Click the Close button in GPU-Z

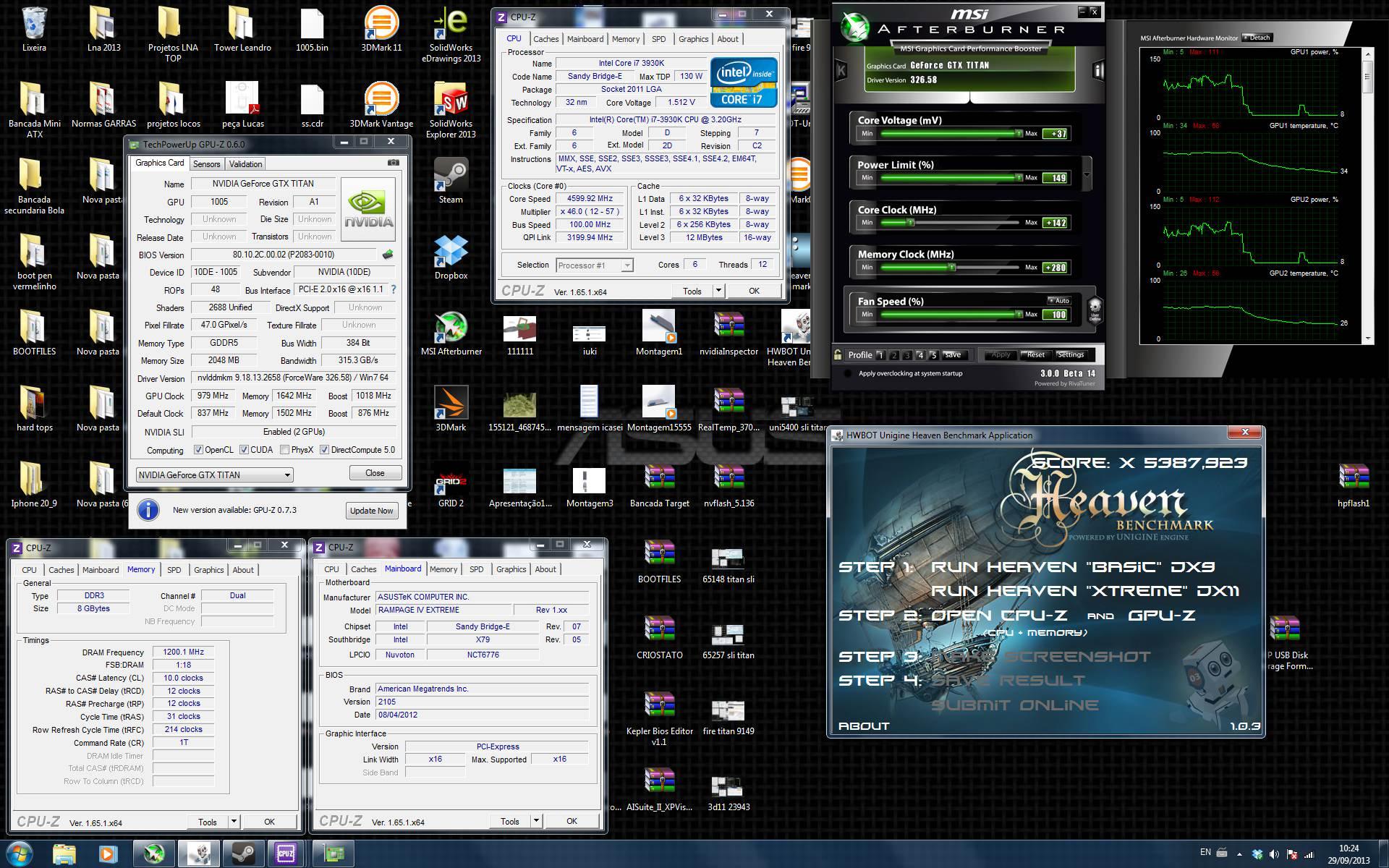point(375,473)
